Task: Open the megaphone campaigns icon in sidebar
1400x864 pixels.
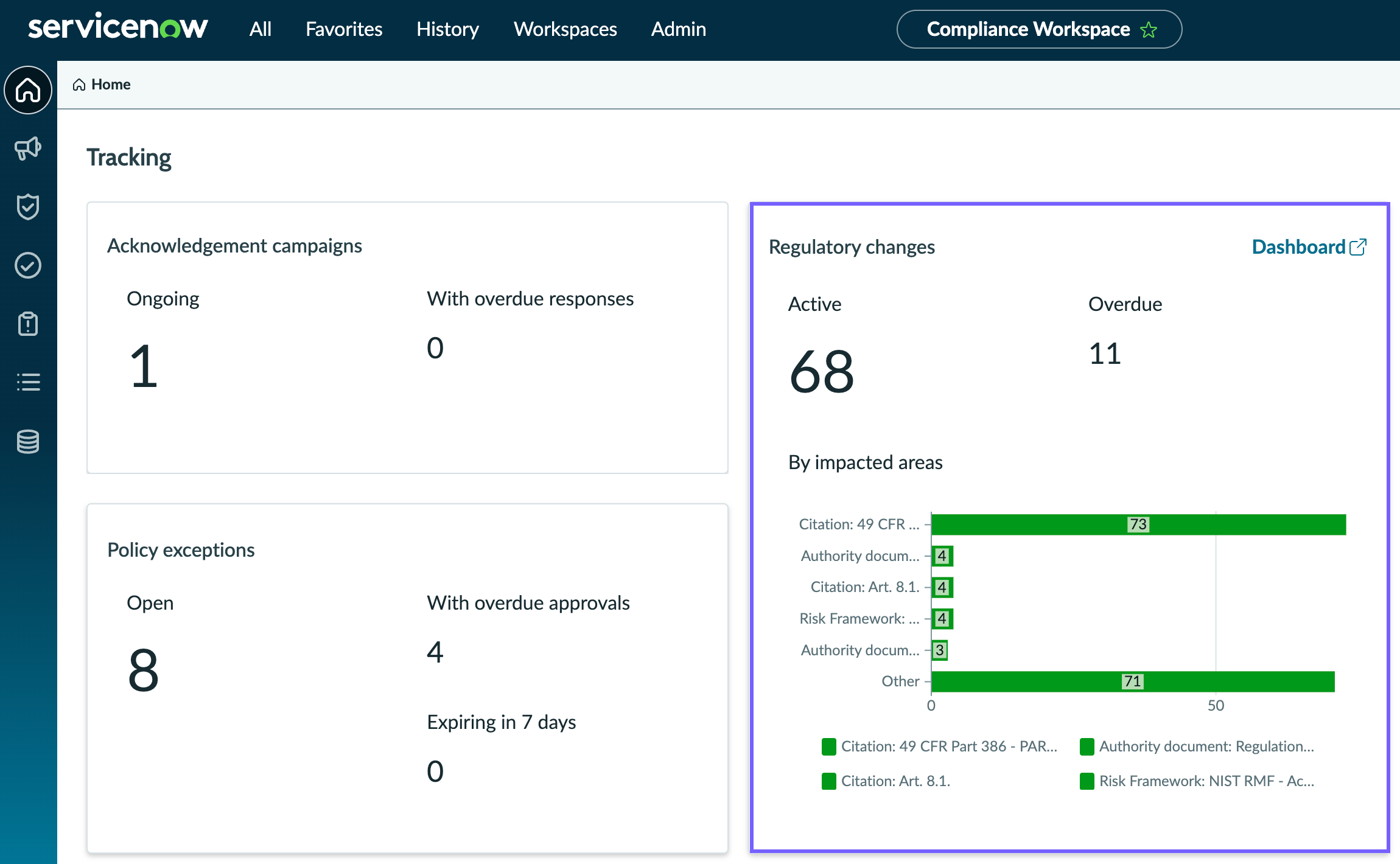Action: pyautogui.click(x=28, y=148)
